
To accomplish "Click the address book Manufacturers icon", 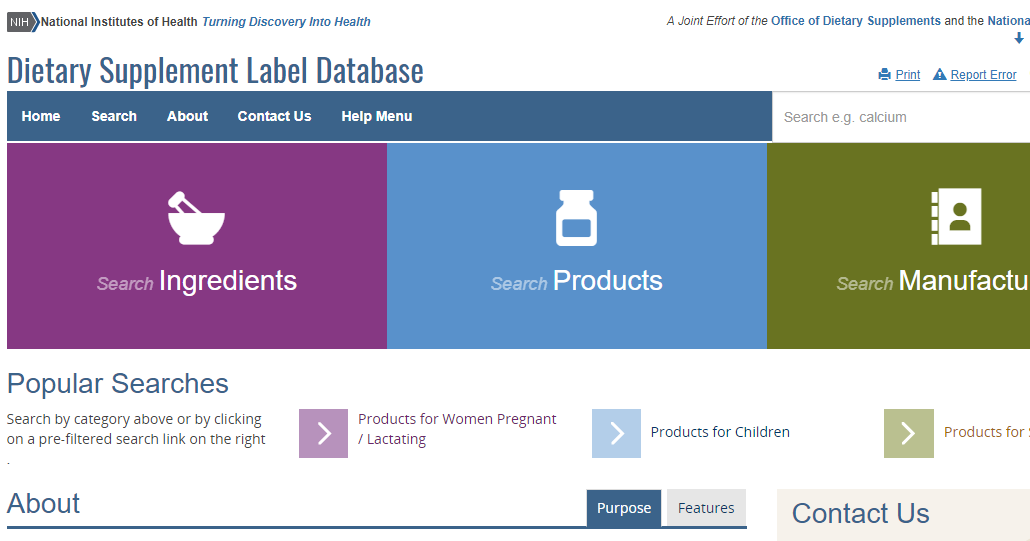I will (956, 217).
